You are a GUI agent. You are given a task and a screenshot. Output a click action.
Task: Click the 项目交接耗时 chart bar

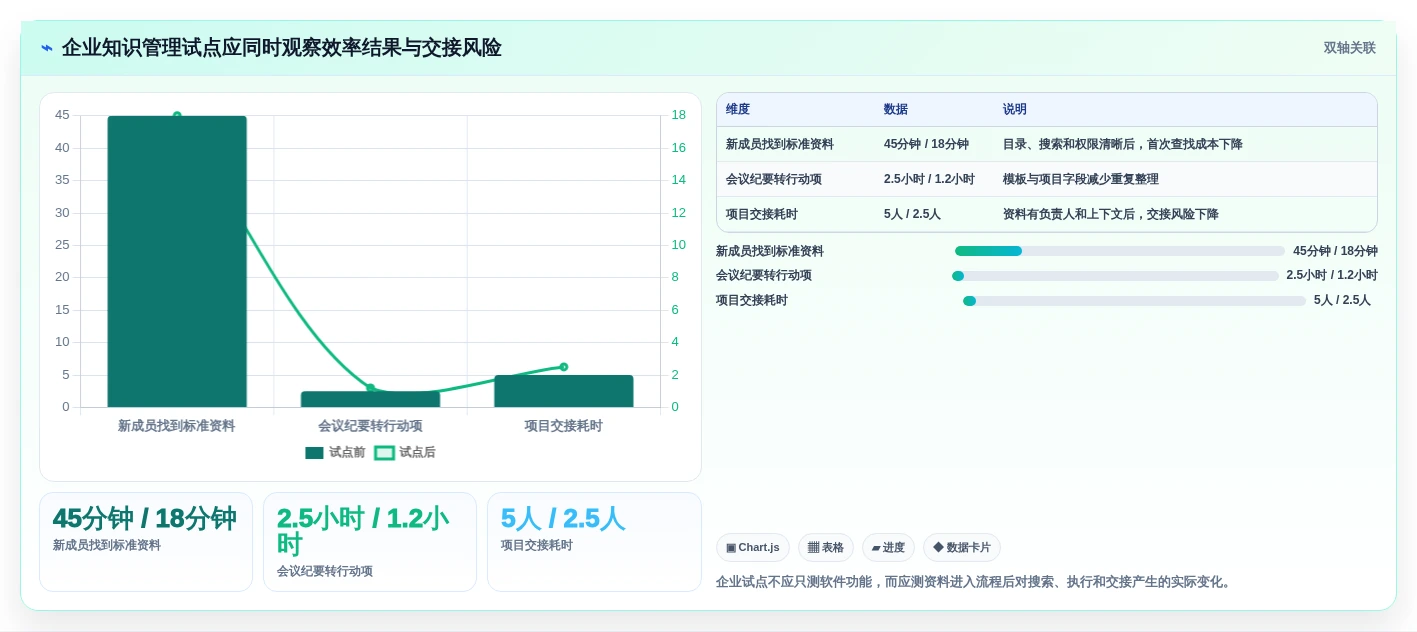coord(563,391)
